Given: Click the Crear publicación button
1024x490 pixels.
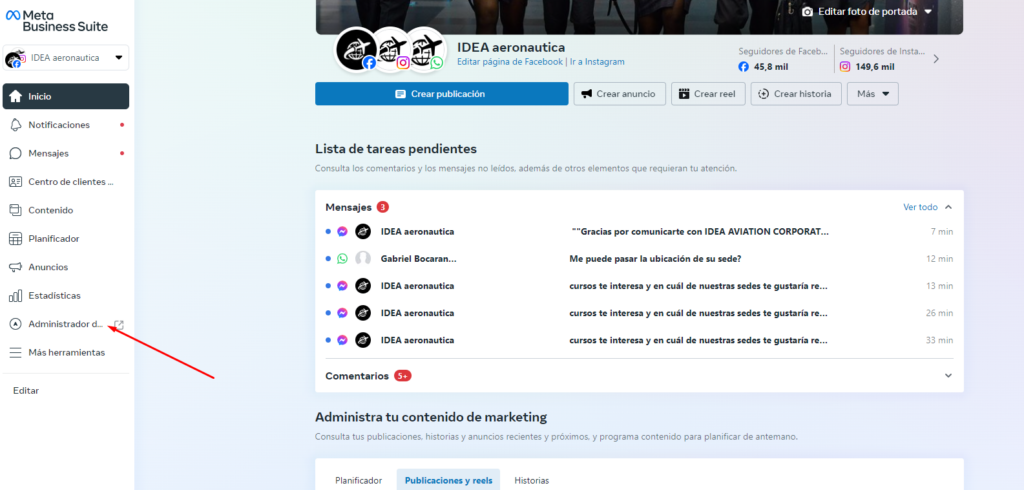Looking at the screenshot, I should [x=441, y=93].
